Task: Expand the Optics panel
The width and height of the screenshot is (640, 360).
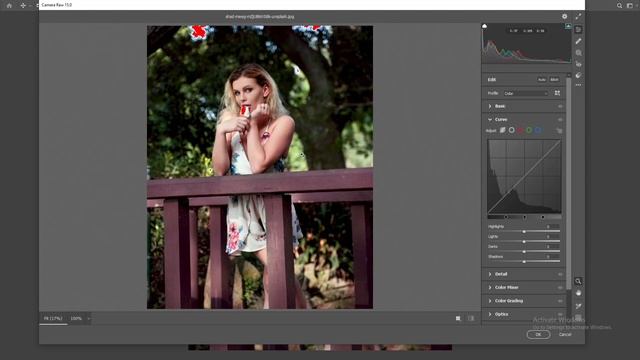Action: pyautogui.click(x=490, y=314)
